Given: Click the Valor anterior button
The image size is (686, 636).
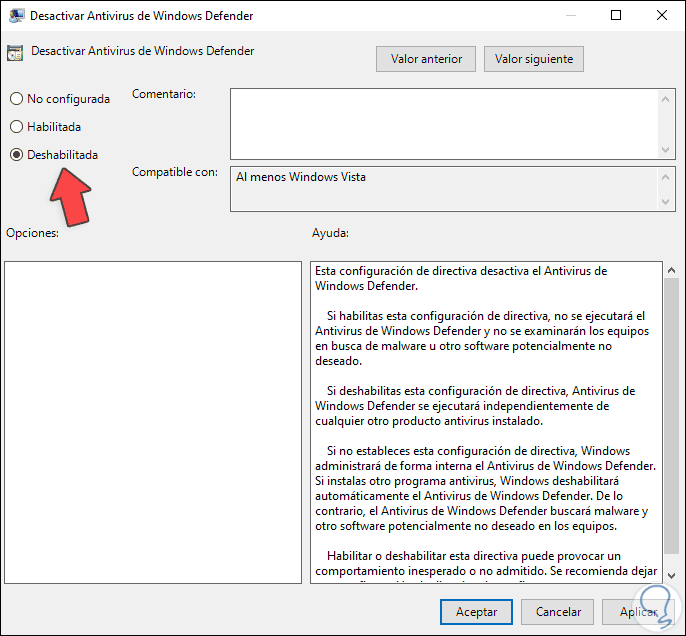Looking at the screenshot, I should click(x=426, y=59).
